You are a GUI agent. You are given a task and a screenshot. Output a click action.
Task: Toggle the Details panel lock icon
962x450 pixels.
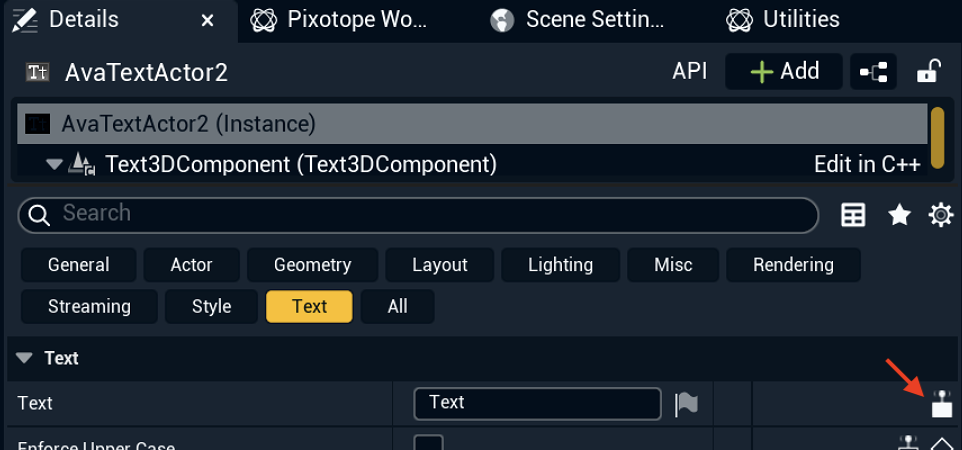click(x=929, y=72)
